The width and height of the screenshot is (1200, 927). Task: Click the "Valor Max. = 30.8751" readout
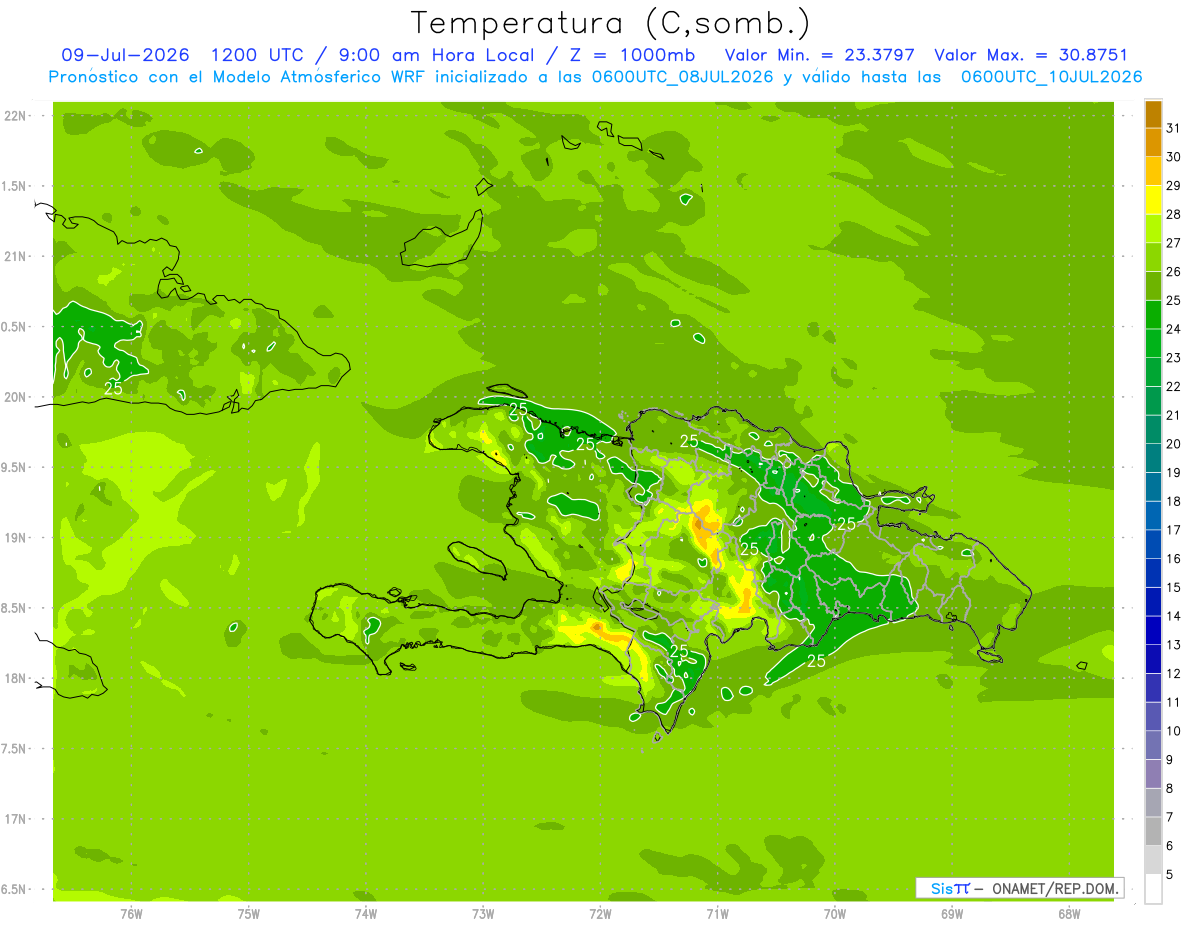click(1030, 55)
